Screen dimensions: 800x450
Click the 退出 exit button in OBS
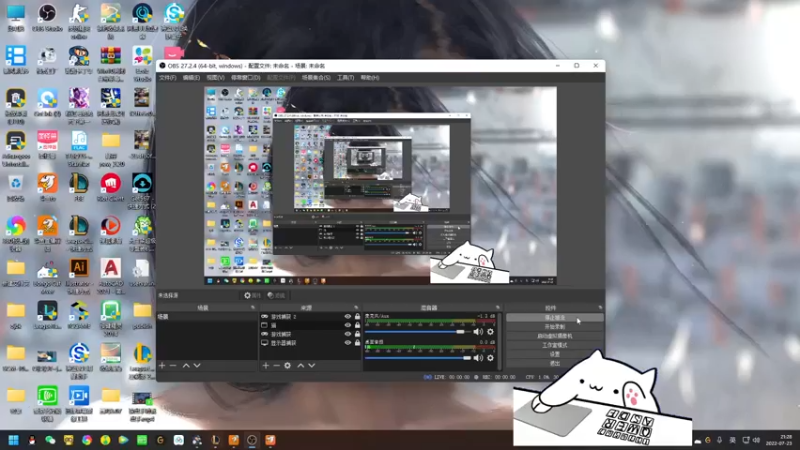pyautogui.click(x=555, y=364)
